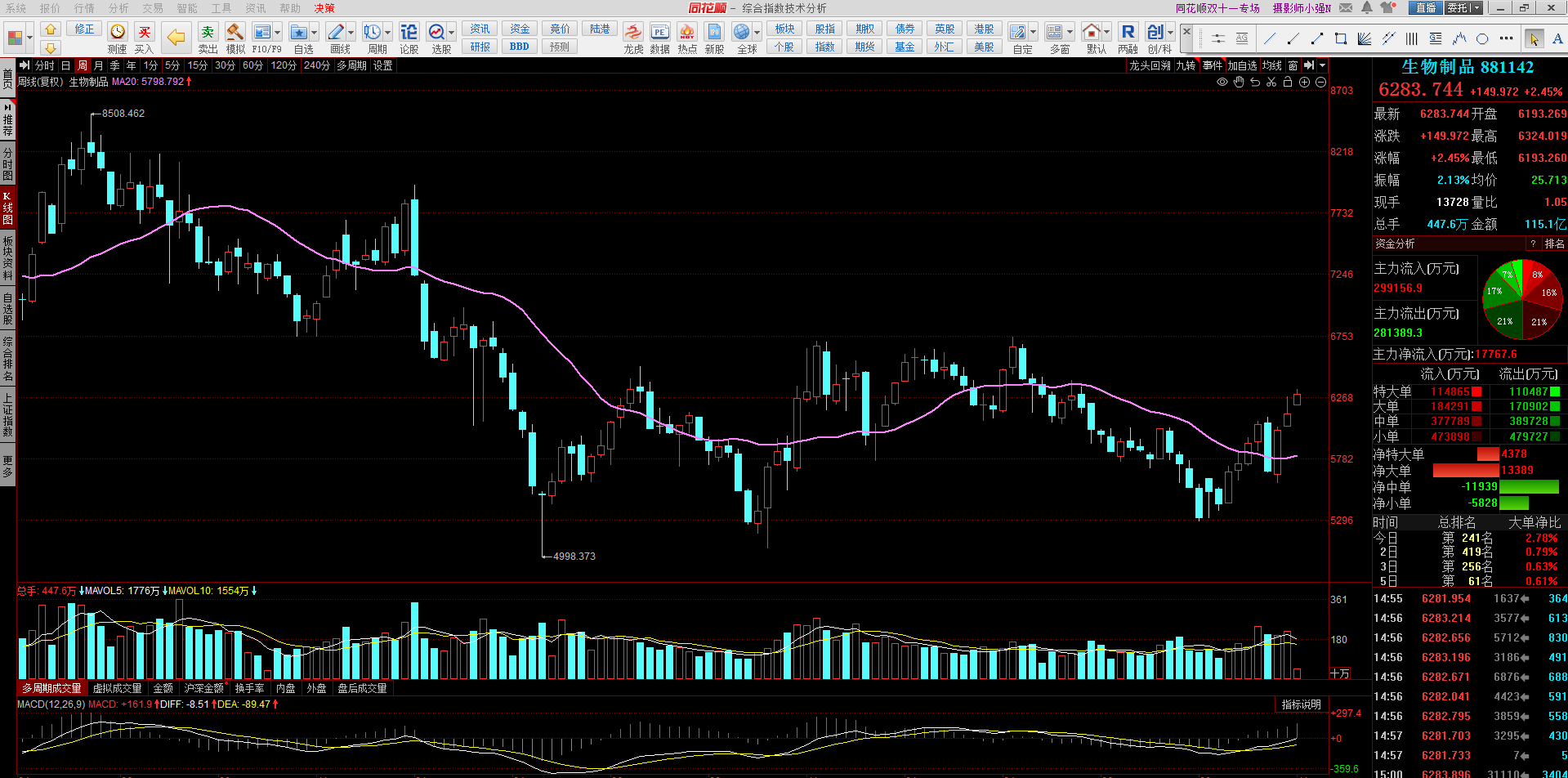Select the parallel vertical lines tool

pos(1411,38)
